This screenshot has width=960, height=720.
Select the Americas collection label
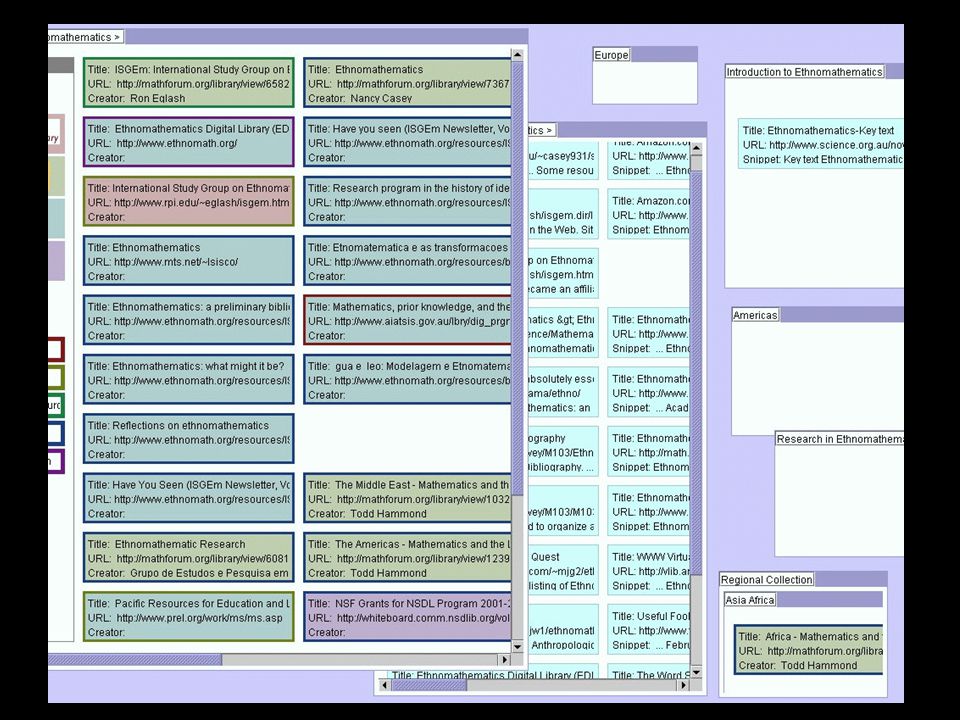[755, 315]
